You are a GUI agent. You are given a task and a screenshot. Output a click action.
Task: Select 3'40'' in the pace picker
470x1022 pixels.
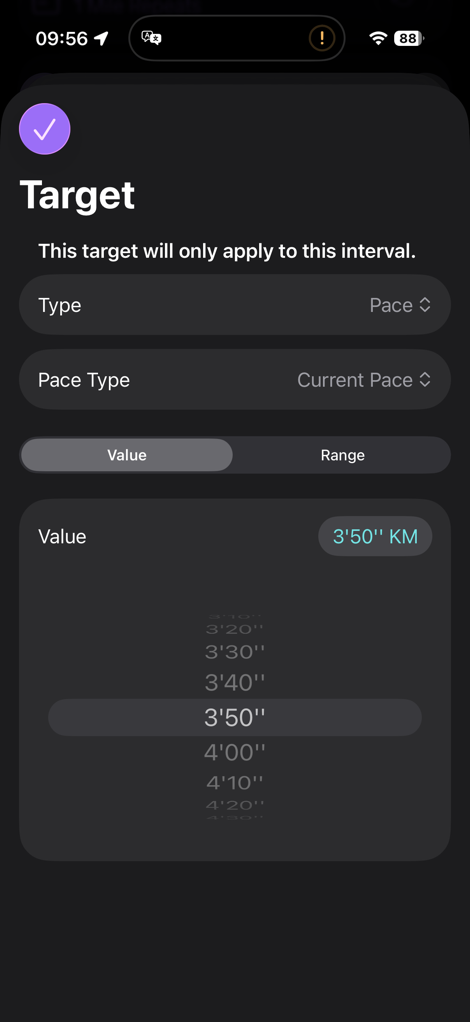coord(235,683)
